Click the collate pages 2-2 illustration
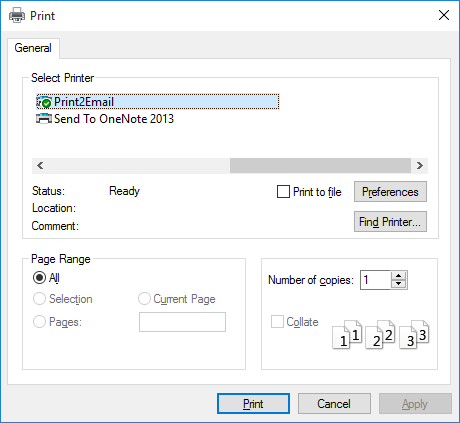The image size is (460, 423). click(x=380, y=335)
